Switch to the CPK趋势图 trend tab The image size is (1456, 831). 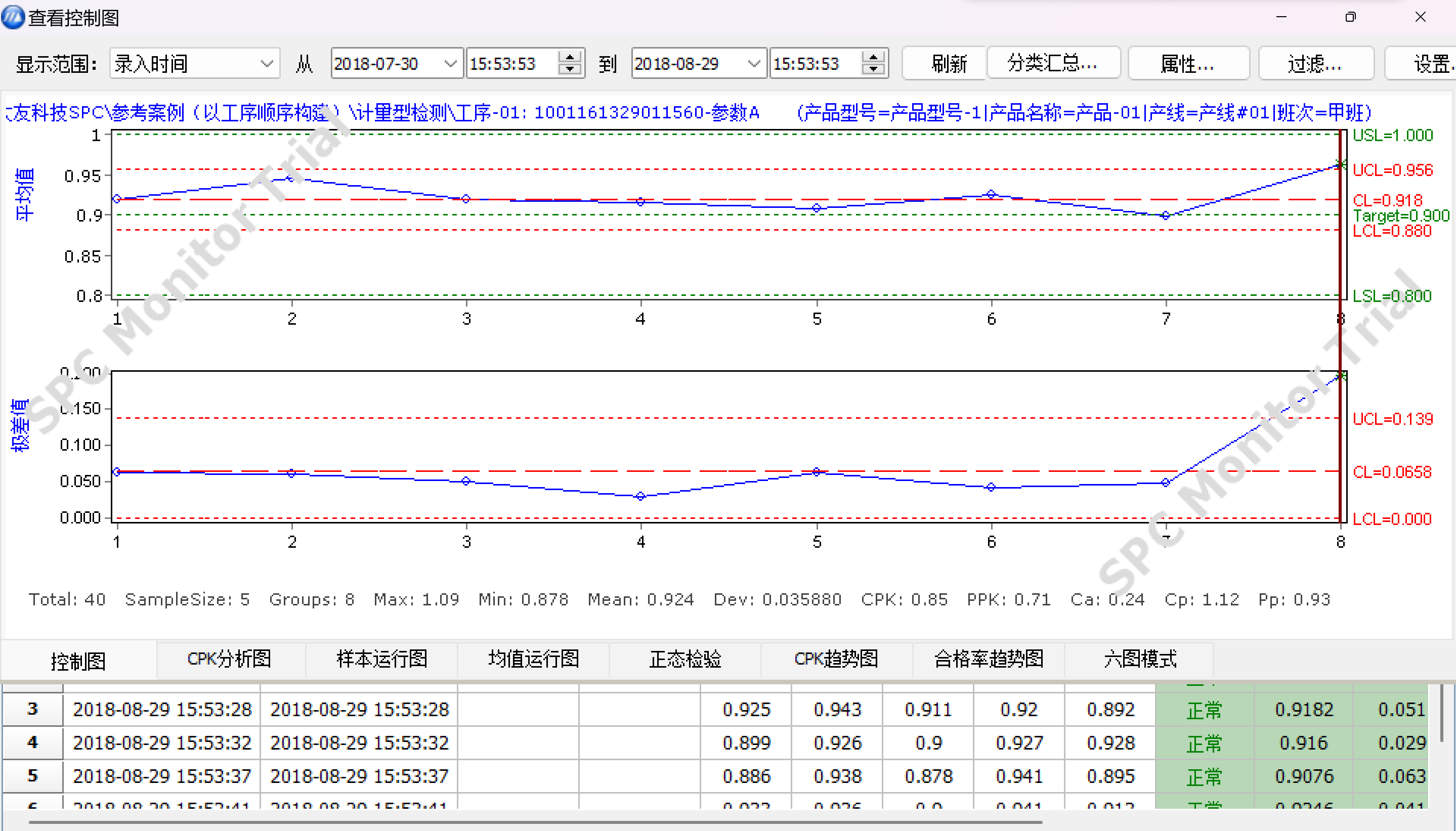(836, 659)
